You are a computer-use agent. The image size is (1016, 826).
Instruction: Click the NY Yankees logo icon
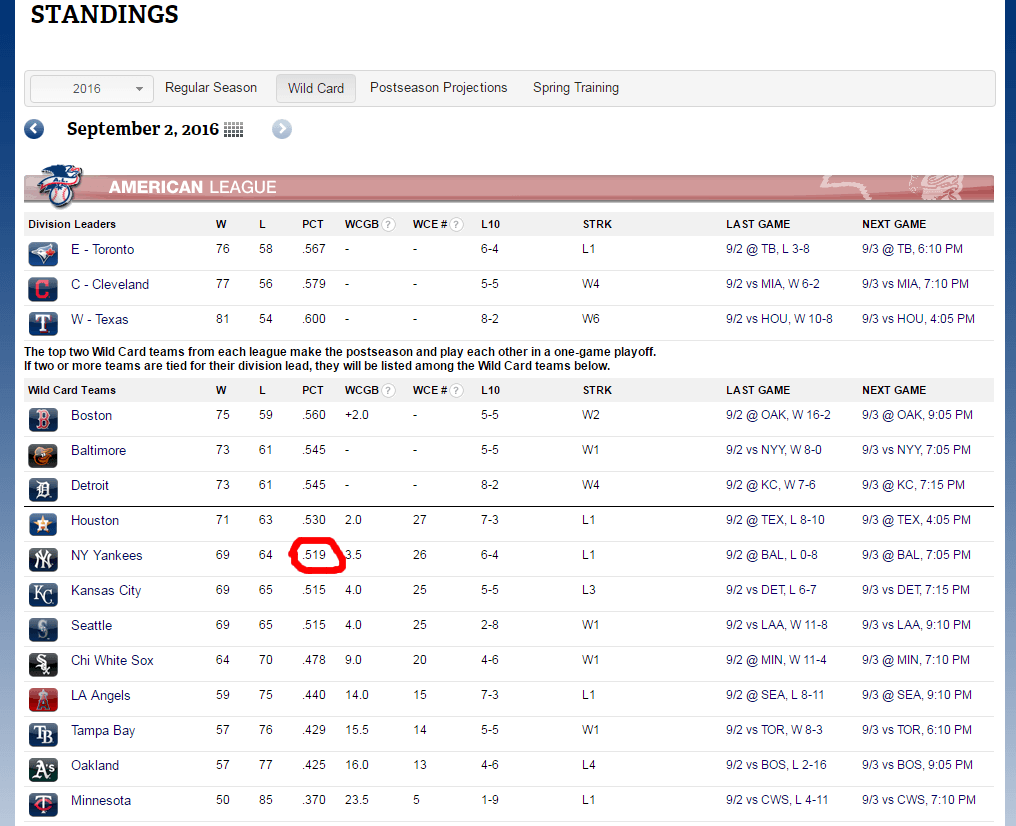click(x=43, y=560)
